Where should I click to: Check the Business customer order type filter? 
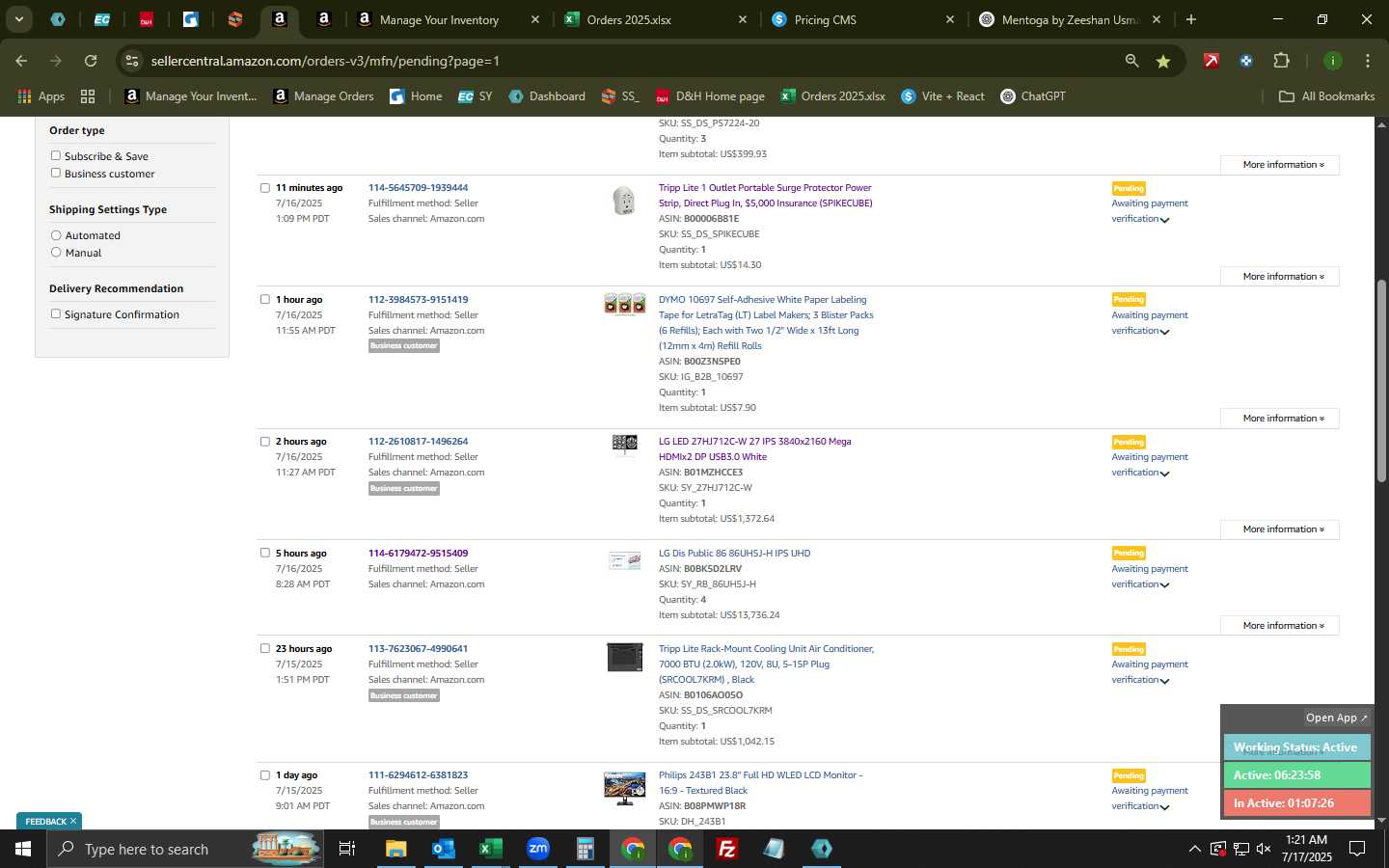coord(55,173)
